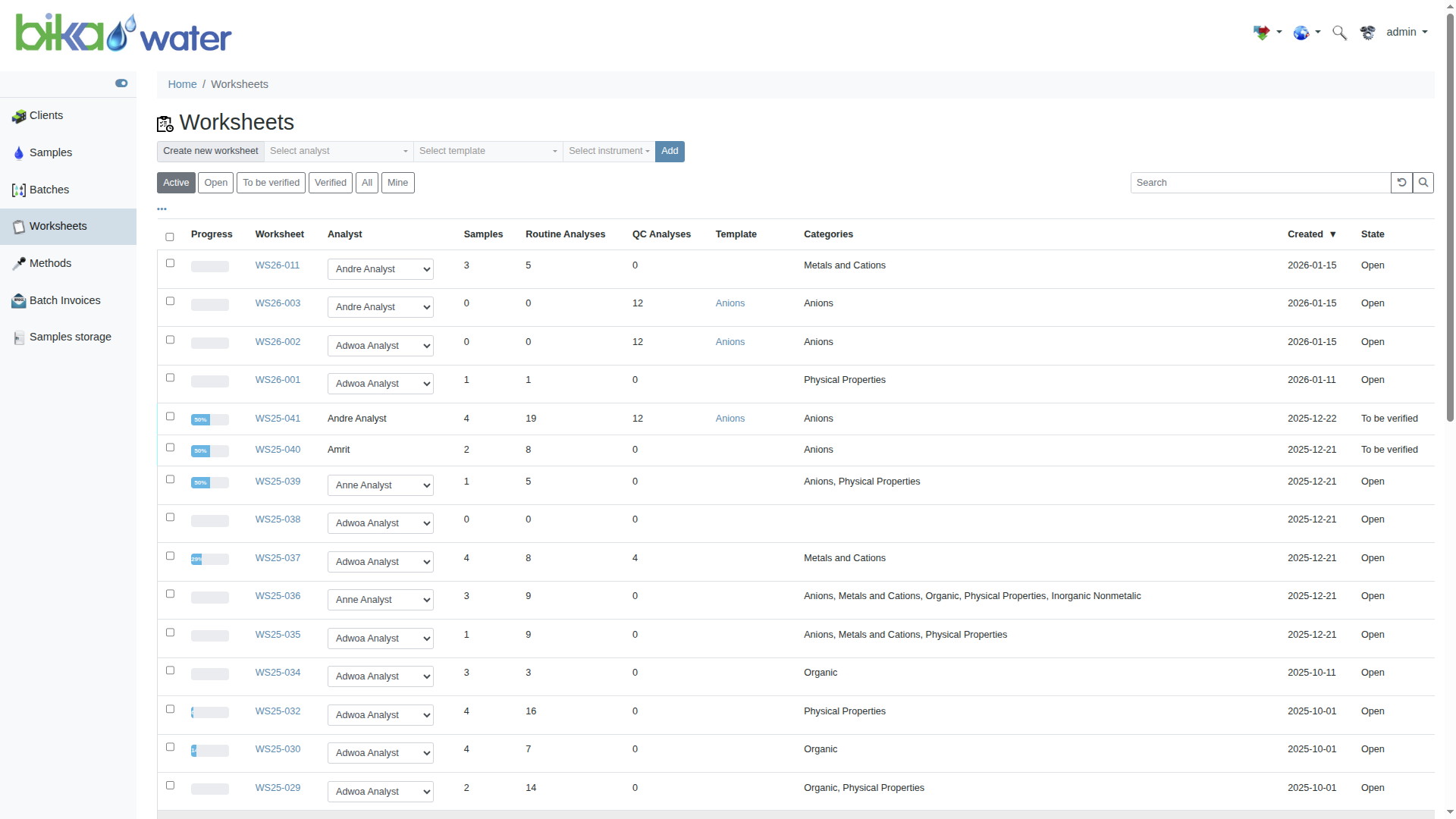Image resolution: width=1456 pixels, height=819 pixels.
Task: Switch to the To be verified filter
Action: [x=271, y=183]
